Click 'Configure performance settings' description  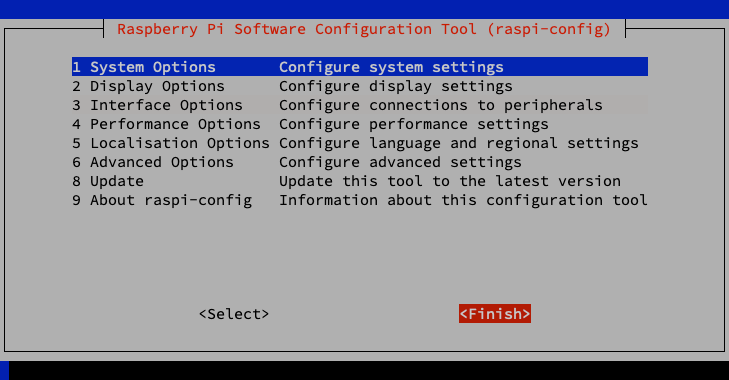(x=414, y=125)
